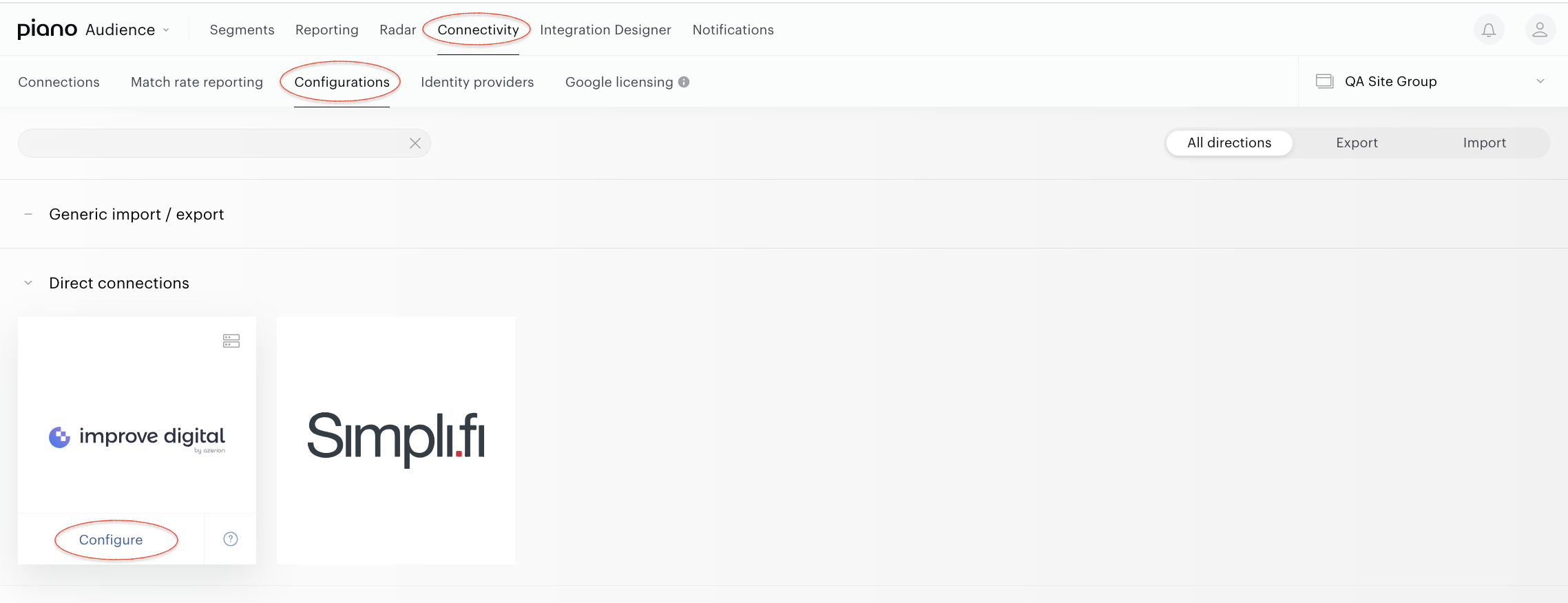The width and height of the screenshot is (1568, 603).
Task: Open the notifications bell icon
Action: [x=1489, y=30]
